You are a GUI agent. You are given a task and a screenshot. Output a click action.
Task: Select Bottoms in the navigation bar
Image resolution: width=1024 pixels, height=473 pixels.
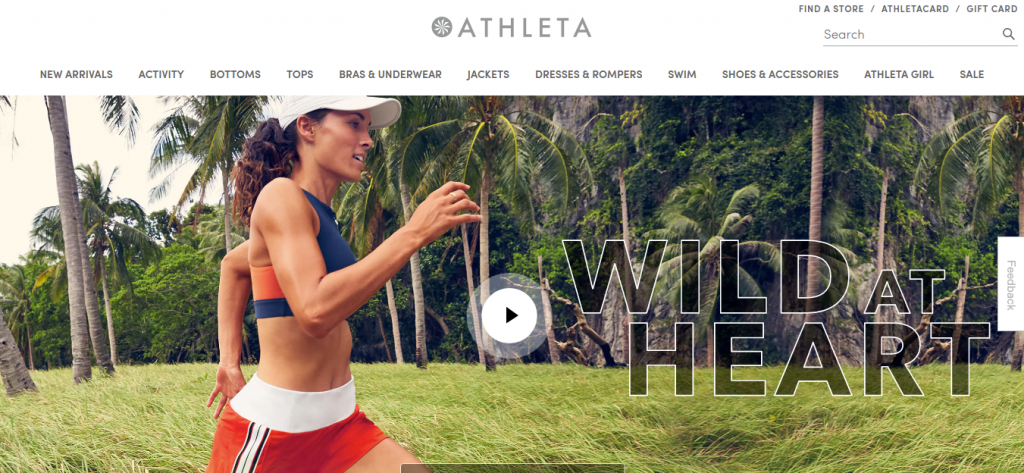point(235,74)
